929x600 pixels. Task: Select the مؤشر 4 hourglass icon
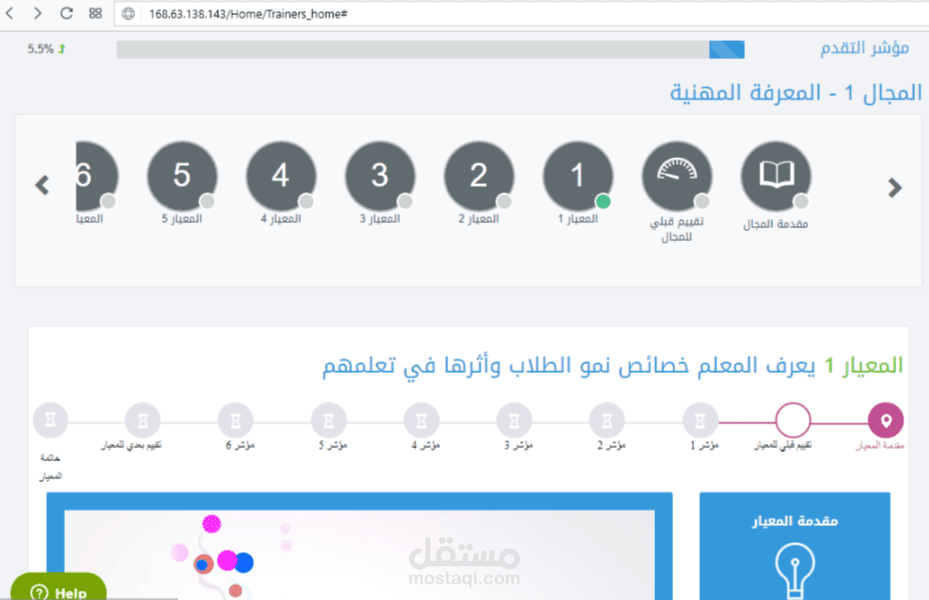coord(421,419)
